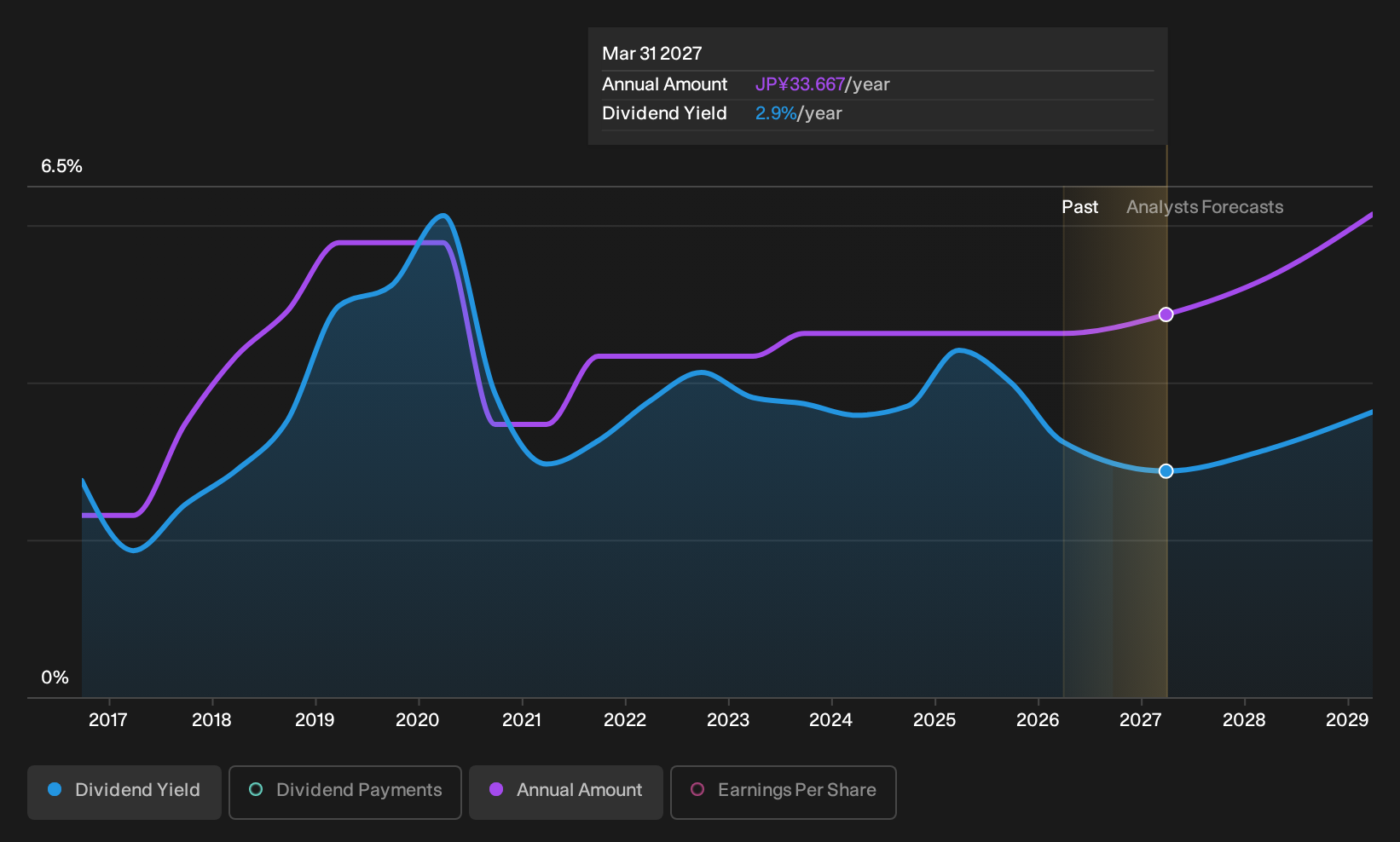
Task: Select the purple data point at 2027
Action: pyautogui.click(x=1166, y=314)
